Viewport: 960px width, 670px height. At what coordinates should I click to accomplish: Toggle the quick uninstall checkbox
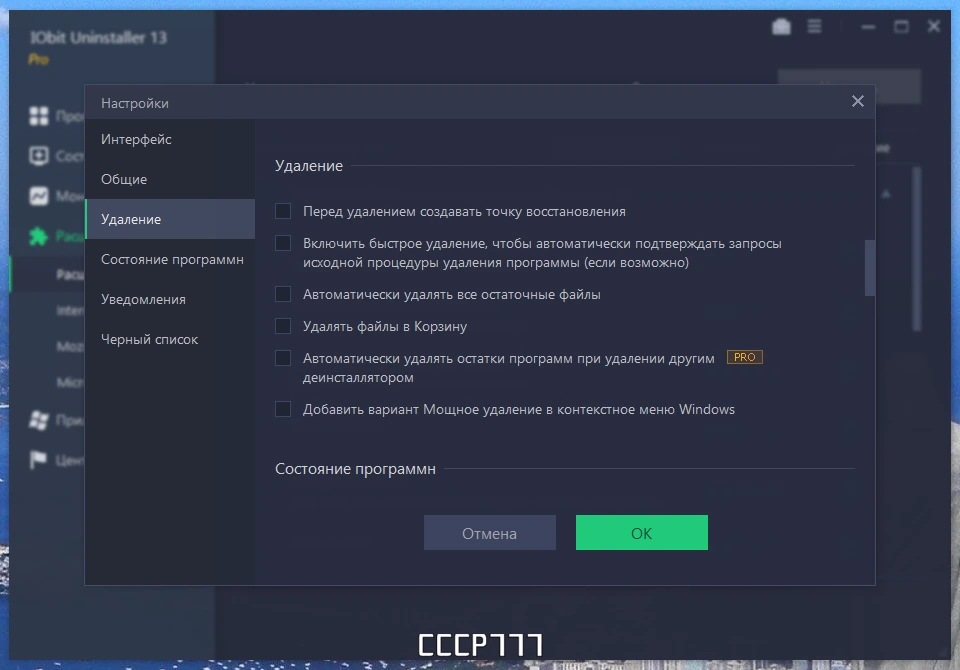[283, 243]
